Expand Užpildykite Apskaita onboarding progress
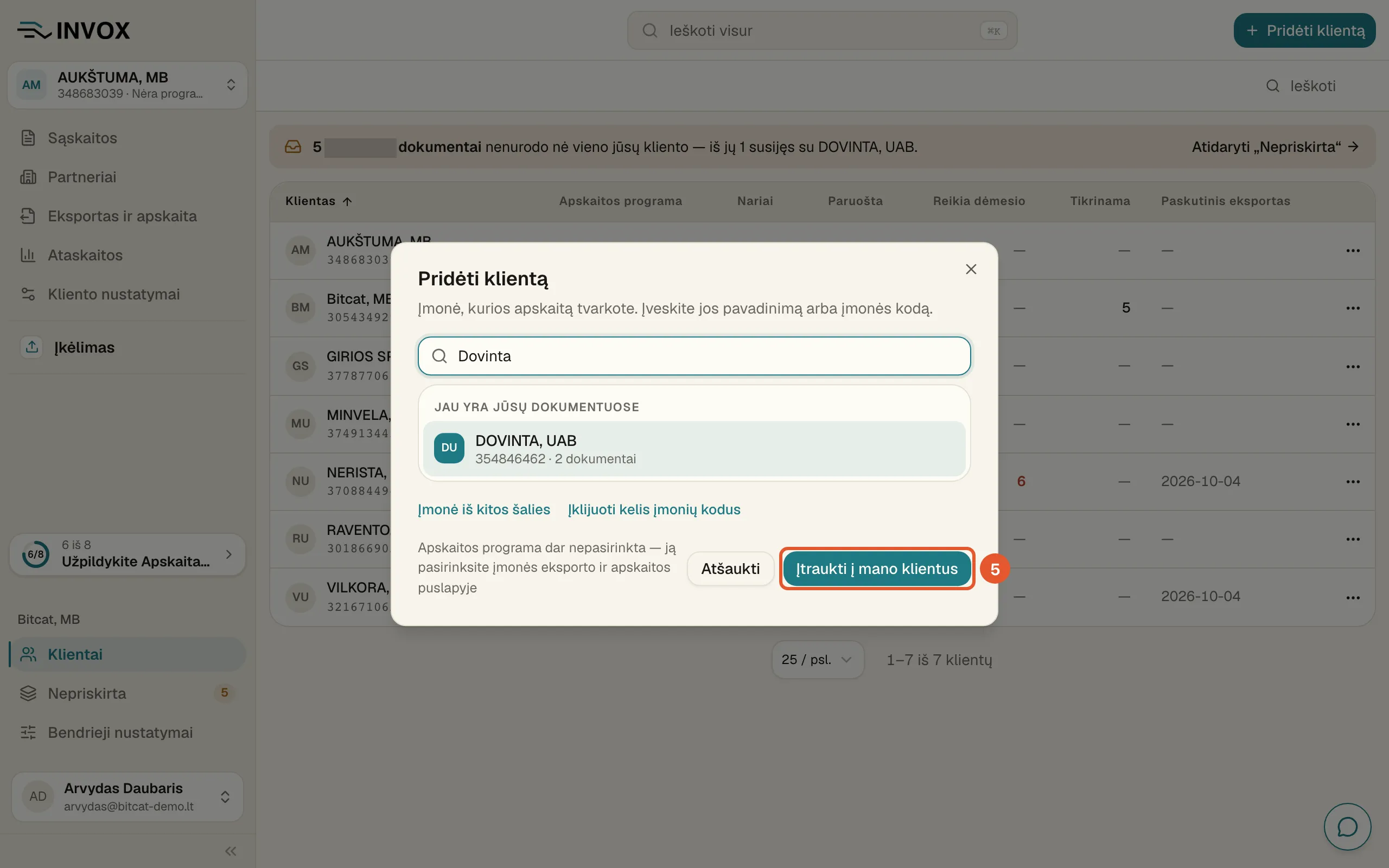This screenshot has height=868, width=1389. pyautogui.click(x=128, y=554)
